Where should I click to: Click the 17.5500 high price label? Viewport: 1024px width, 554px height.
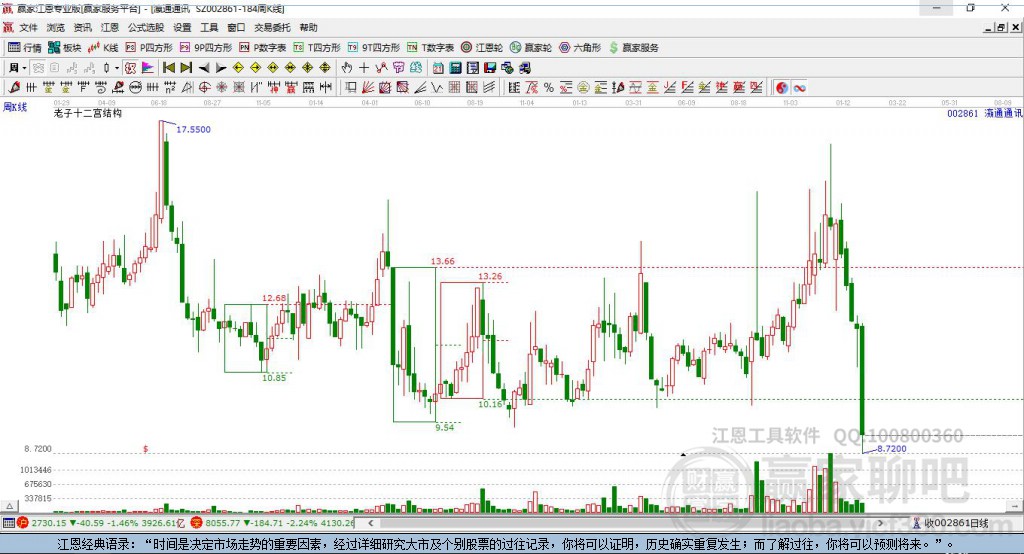click(x=193, y=129)
